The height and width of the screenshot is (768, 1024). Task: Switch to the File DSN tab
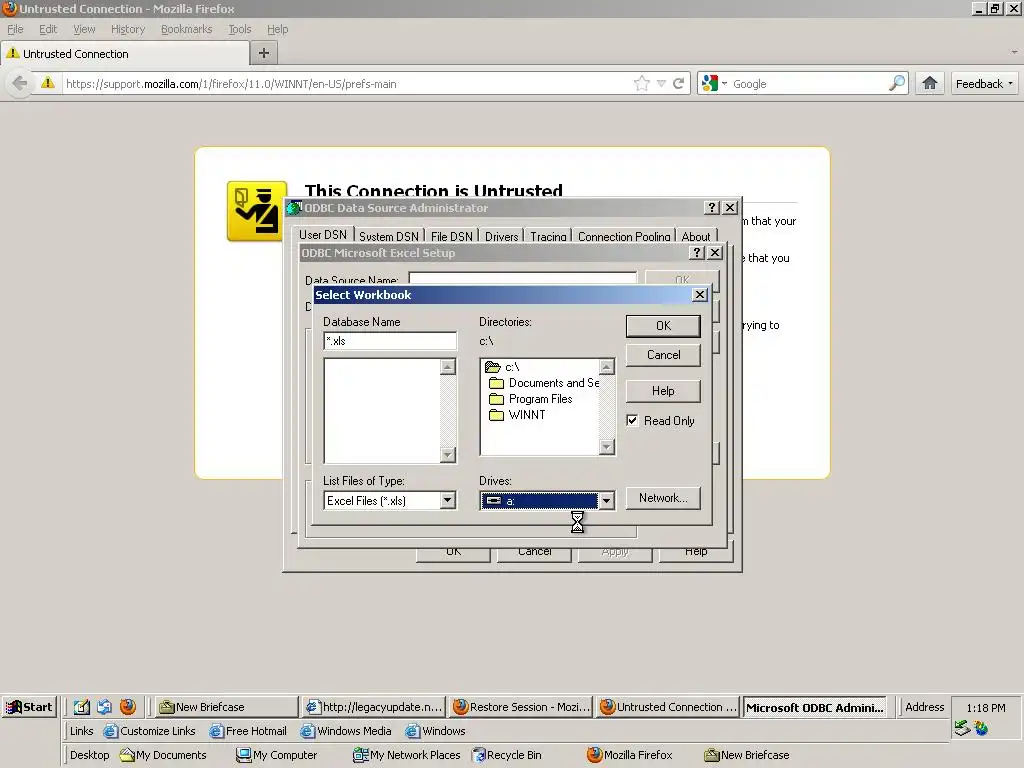[451, 236]
